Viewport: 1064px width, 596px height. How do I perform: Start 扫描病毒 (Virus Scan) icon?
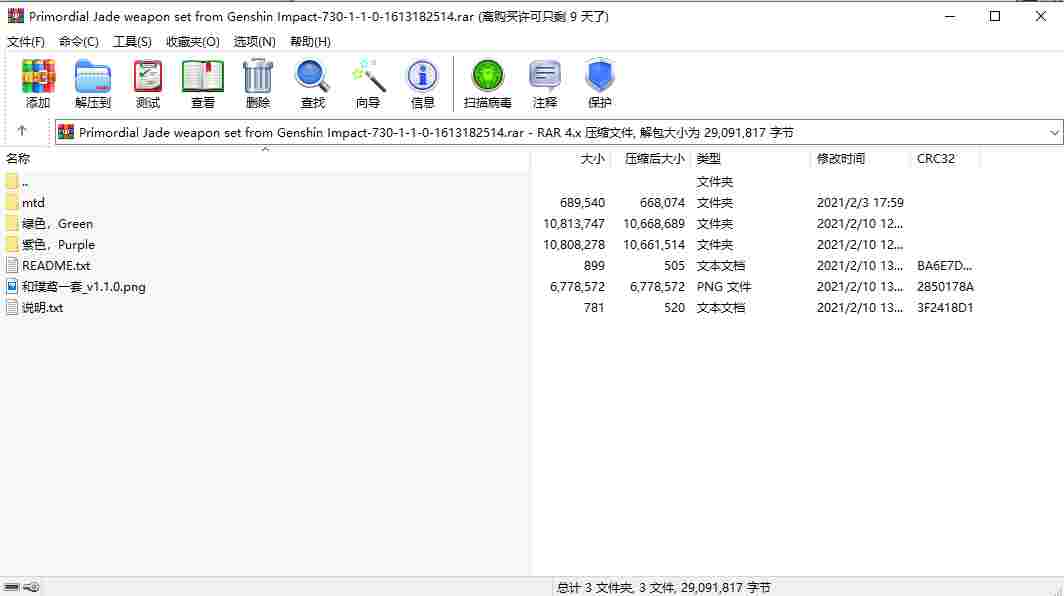tap(487, 76)
